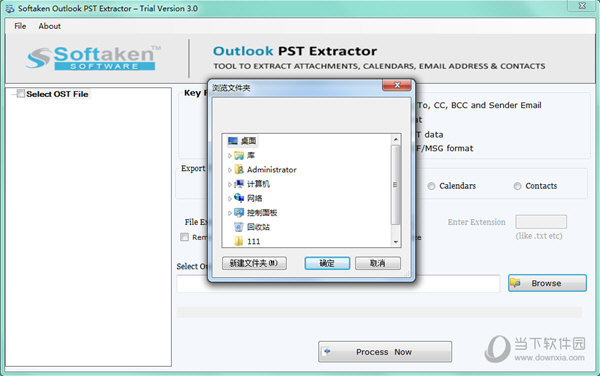Select the Administrator text label

coord(272,170)
